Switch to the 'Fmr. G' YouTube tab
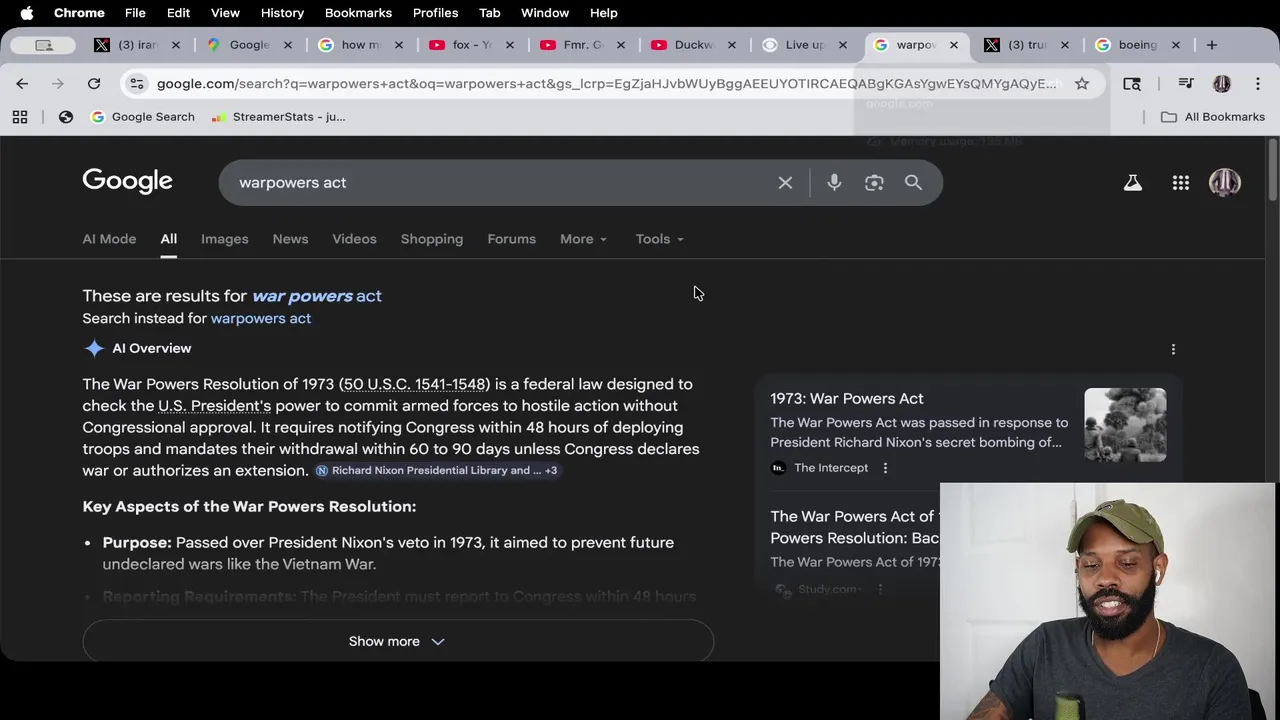Viewport: 1280px width, 720px height. coord(582,45)
